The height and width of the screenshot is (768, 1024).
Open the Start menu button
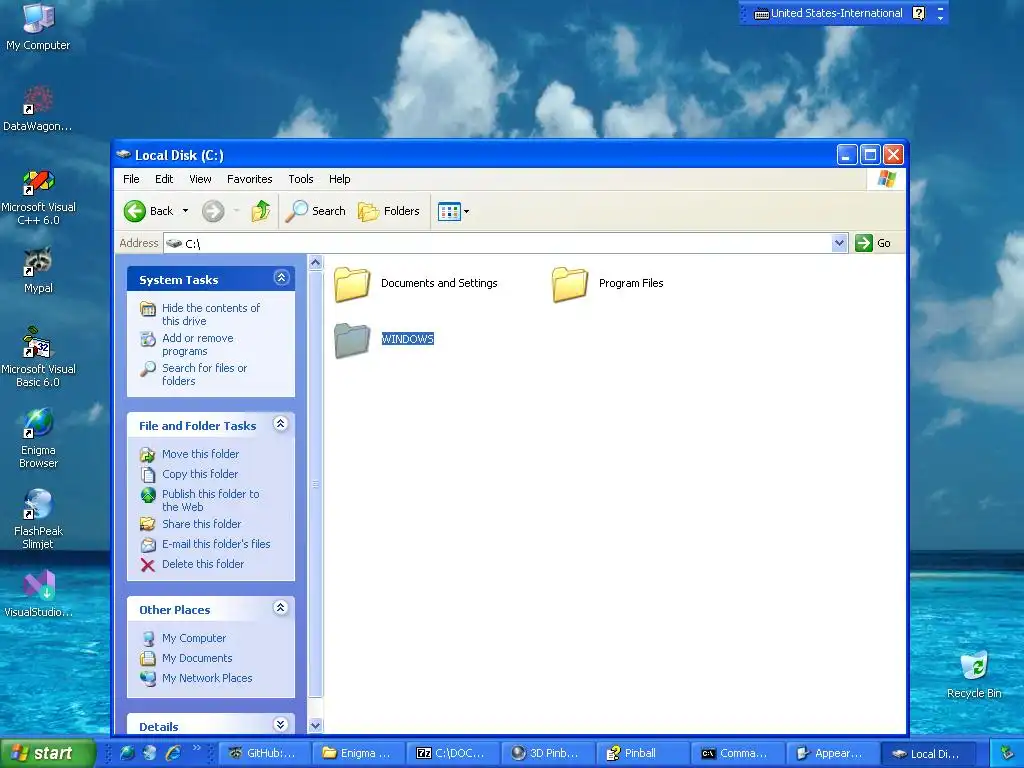[47, 753]
